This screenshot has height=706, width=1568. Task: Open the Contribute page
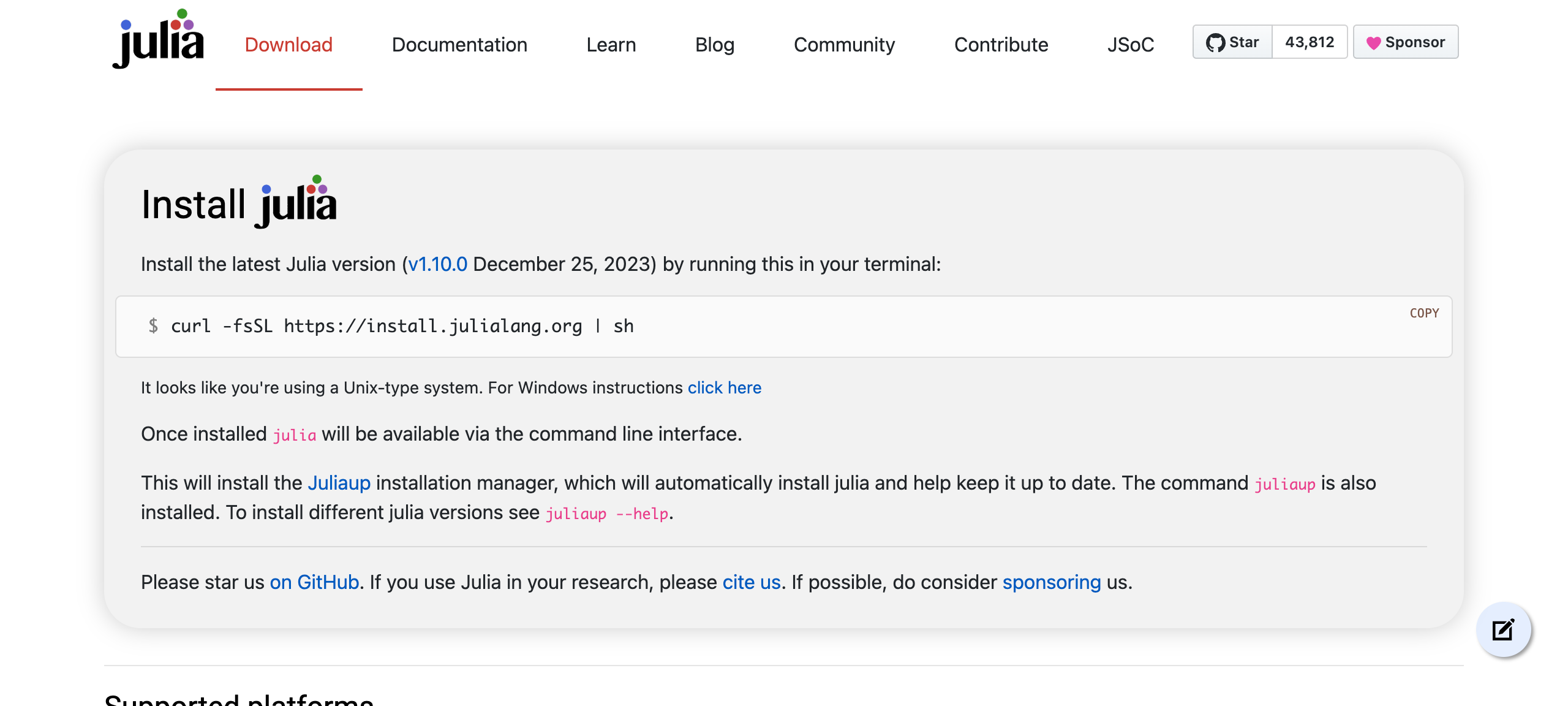point(1001,45)
